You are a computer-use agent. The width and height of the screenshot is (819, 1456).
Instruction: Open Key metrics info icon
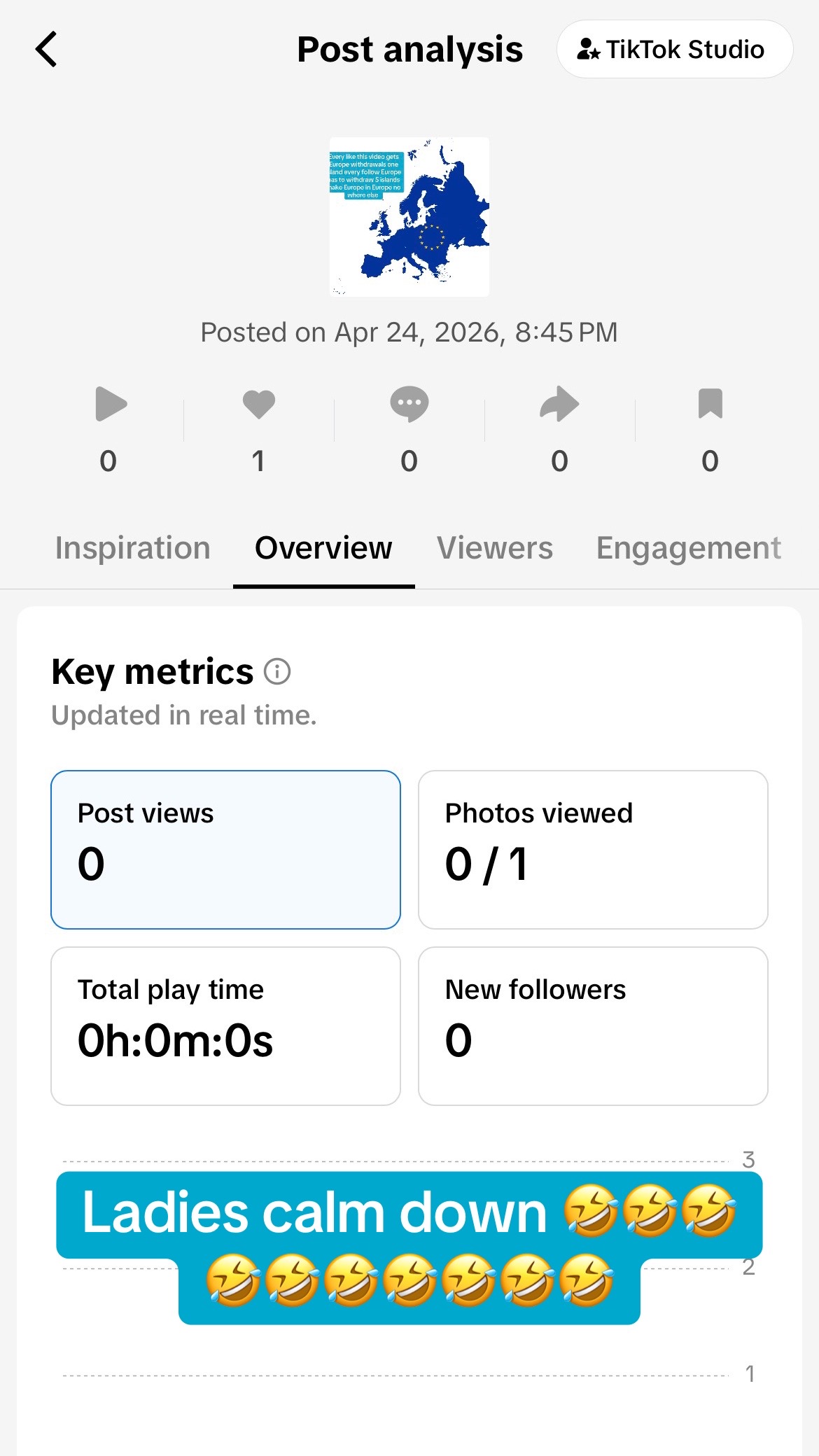coord(277,672)
